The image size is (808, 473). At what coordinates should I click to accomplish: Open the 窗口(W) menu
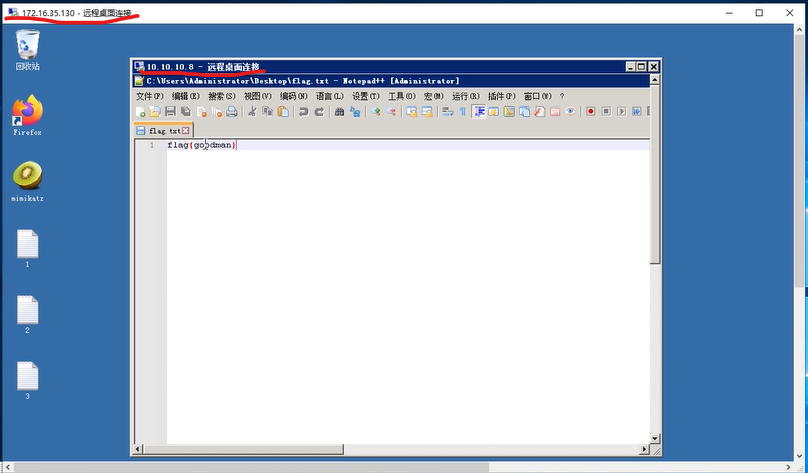537,96
